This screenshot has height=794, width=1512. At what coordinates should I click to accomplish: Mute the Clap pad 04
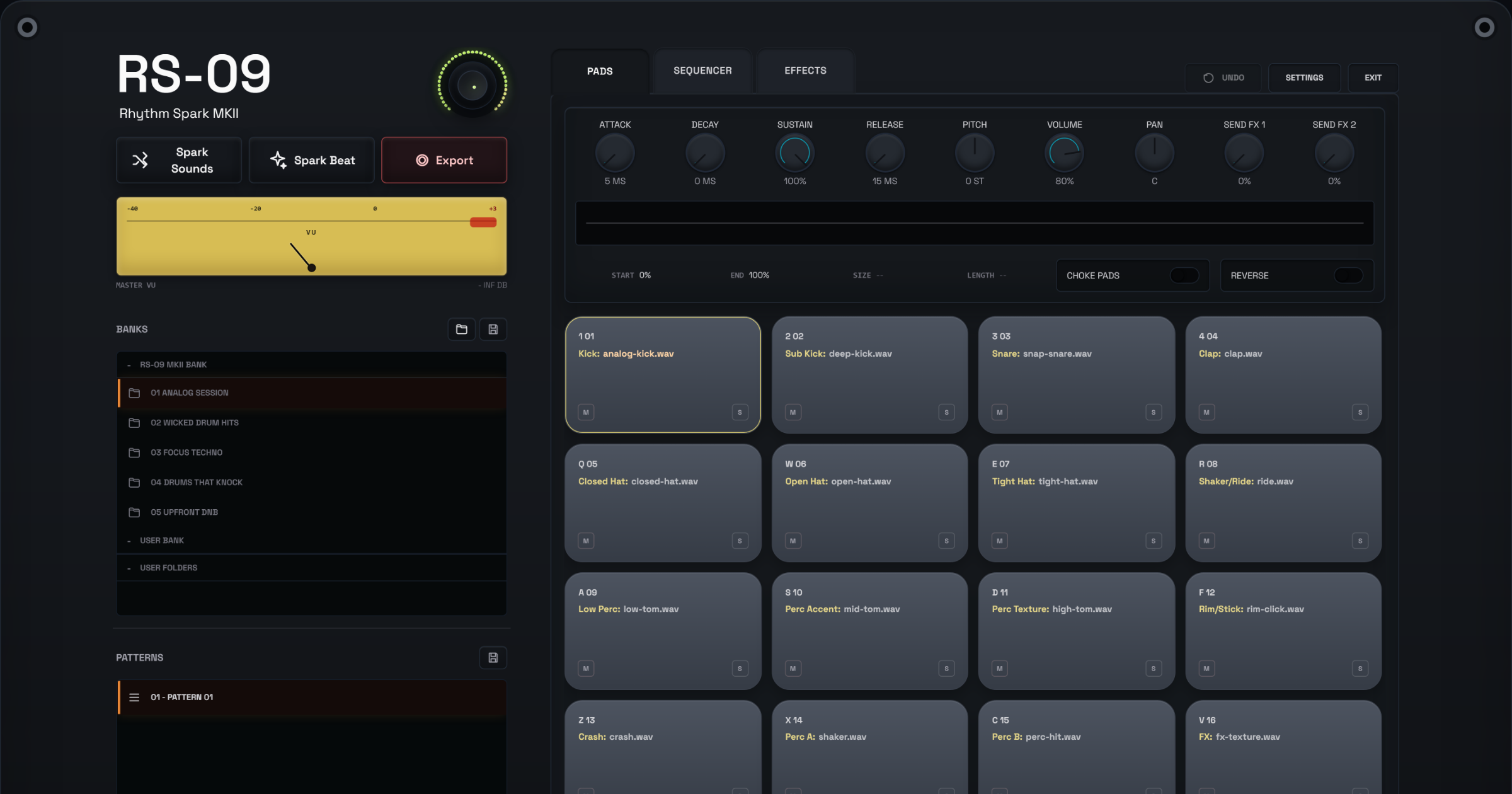click(x=1206, y=412)
